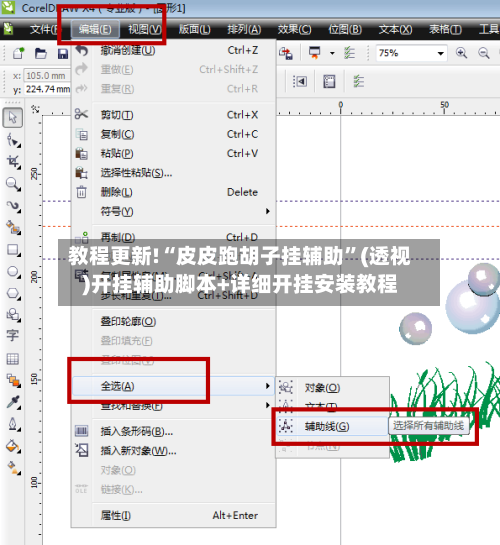Choose 叠印轮廓(O) menu entry

point(174,321)
